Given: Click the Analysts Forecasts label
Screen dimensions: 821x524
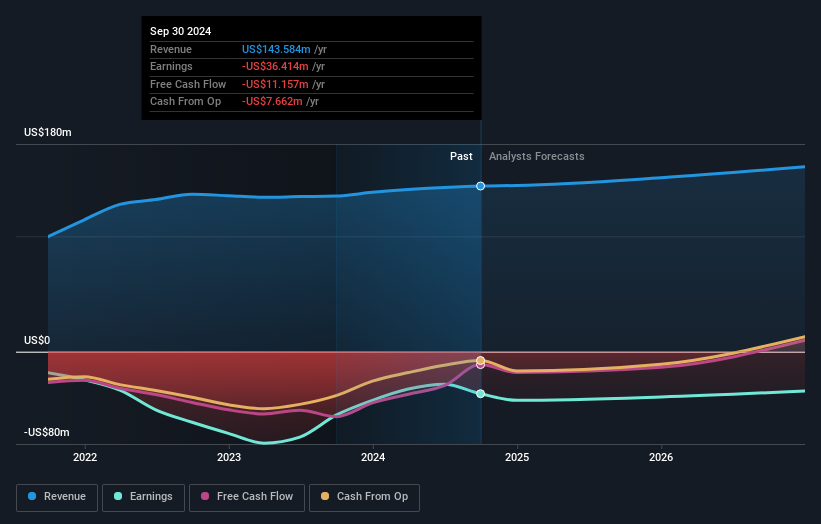Looking at the screenshot, I should coord(537,156).
